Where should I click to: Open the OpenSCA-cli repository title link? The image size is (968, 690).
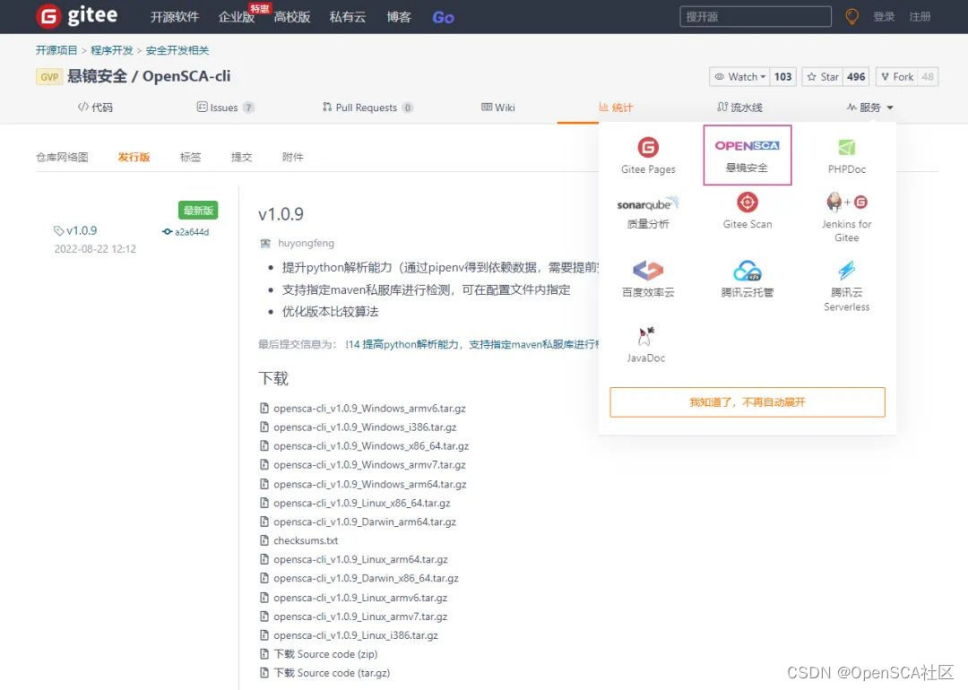[186, 77]
